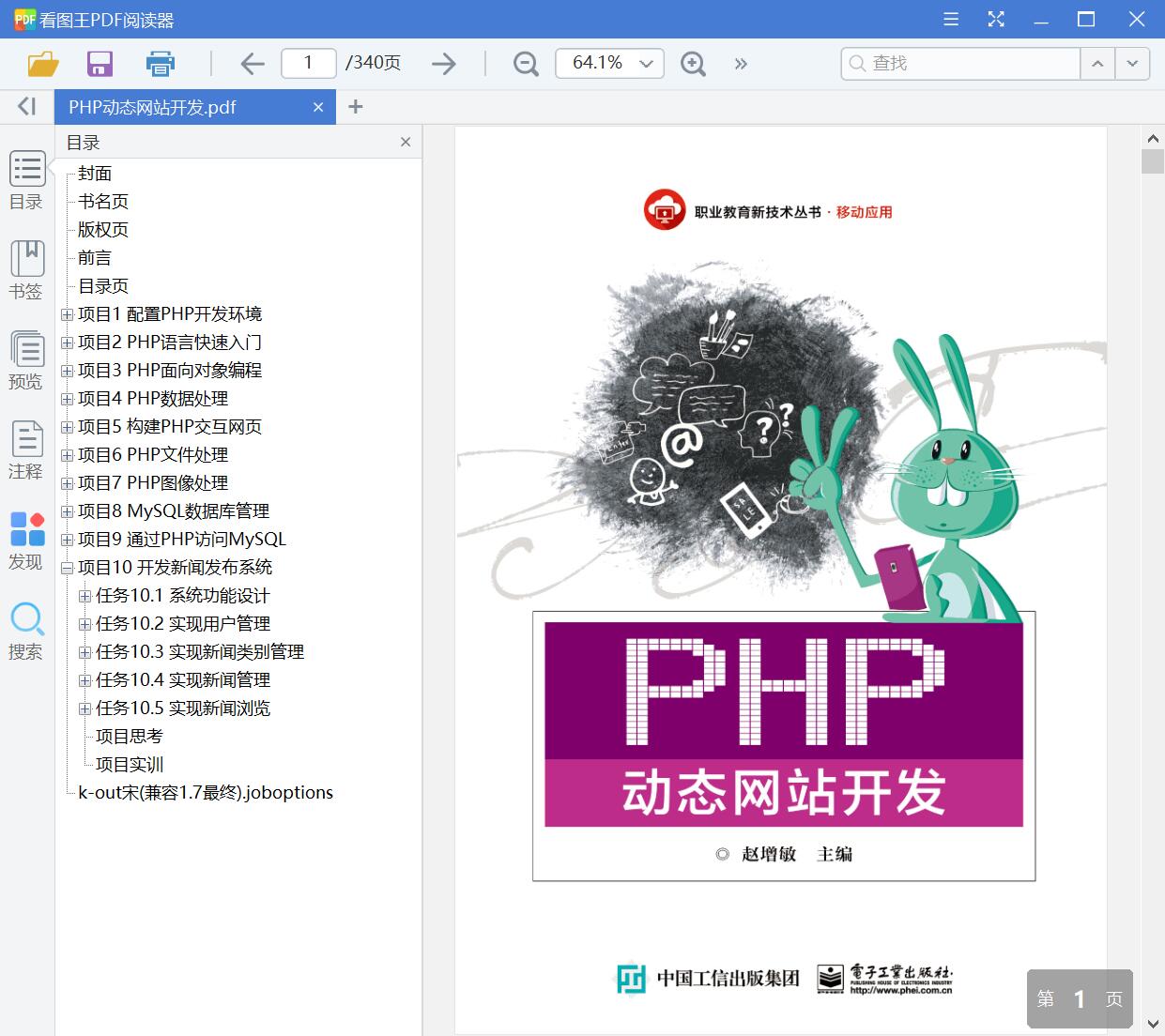Close the 目录 panel
Image resolution: width=1165 pixels, height=1036 pixels.
coord(406,142)
